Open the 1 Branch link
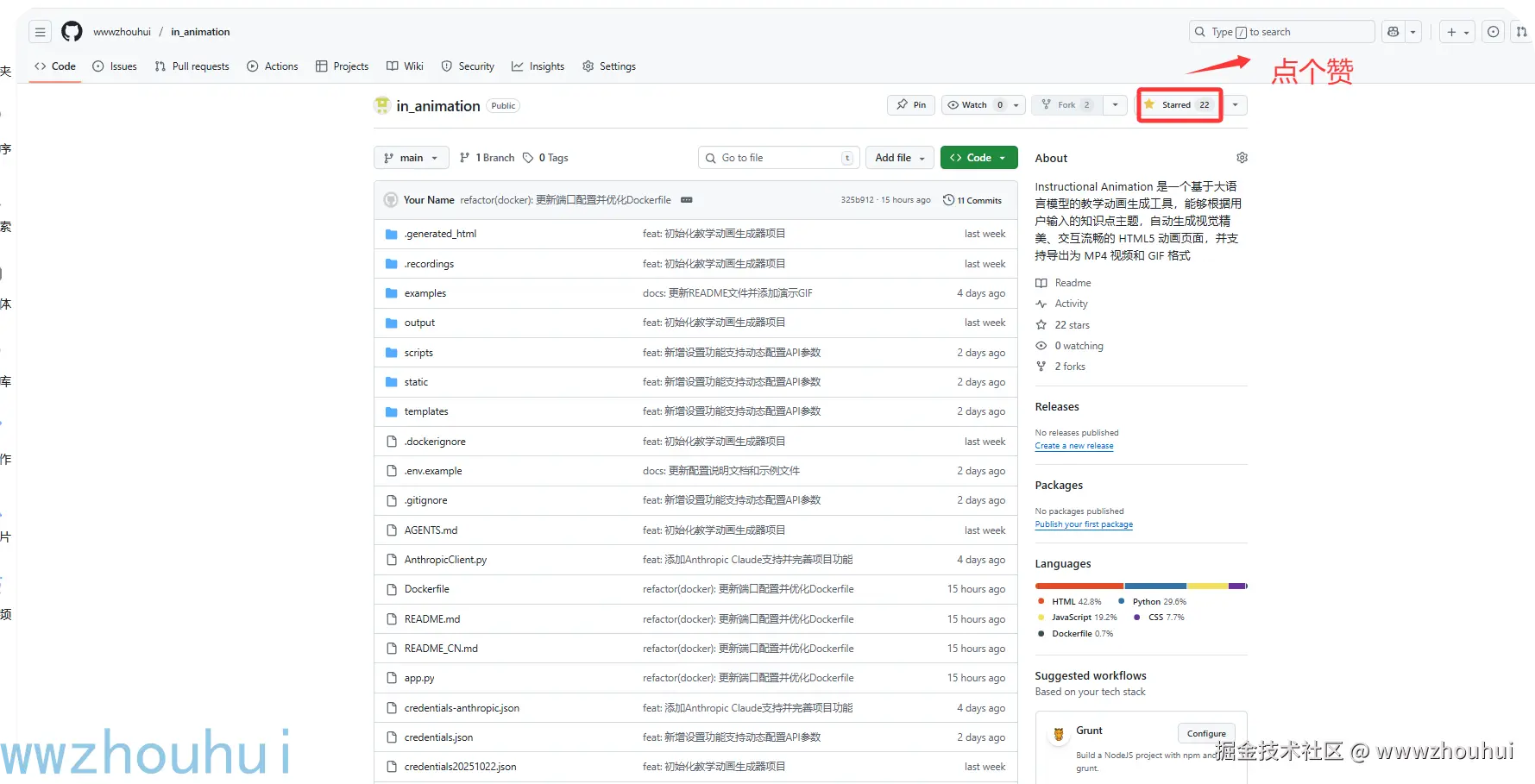This screenshot has width=1535, height=784. pyautogui.click(x=488, y=158)
